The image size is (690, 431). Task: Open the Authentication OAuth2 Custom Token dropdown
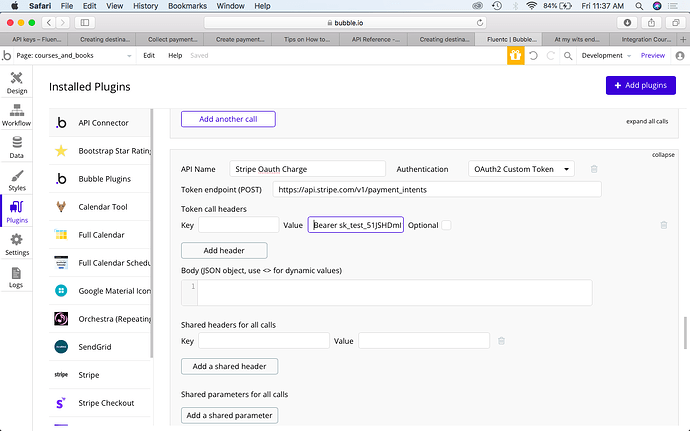click(x=521, y=169)
